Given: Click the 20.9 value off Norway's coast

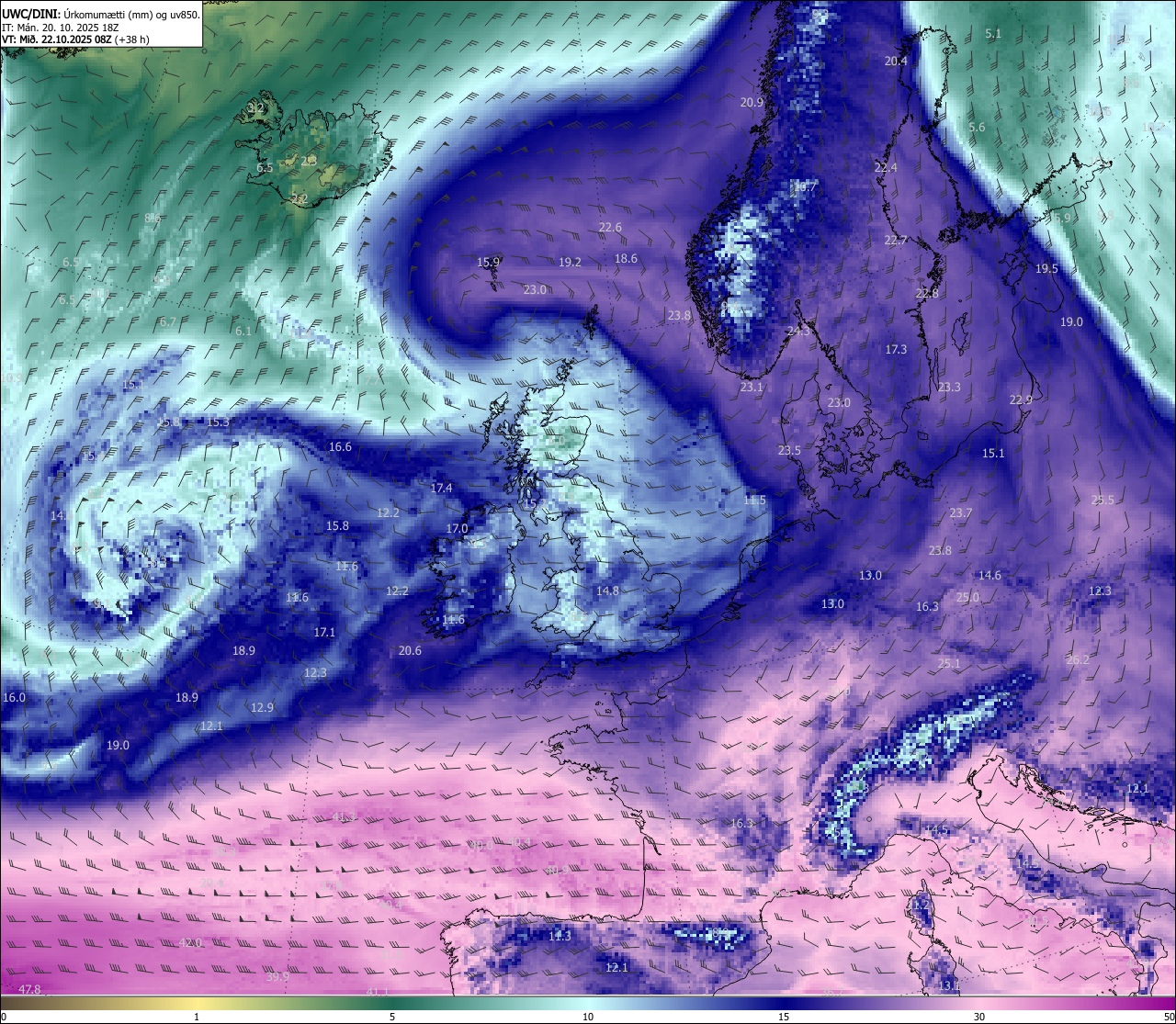Looking at the screenshot, I should click(752, 103).
